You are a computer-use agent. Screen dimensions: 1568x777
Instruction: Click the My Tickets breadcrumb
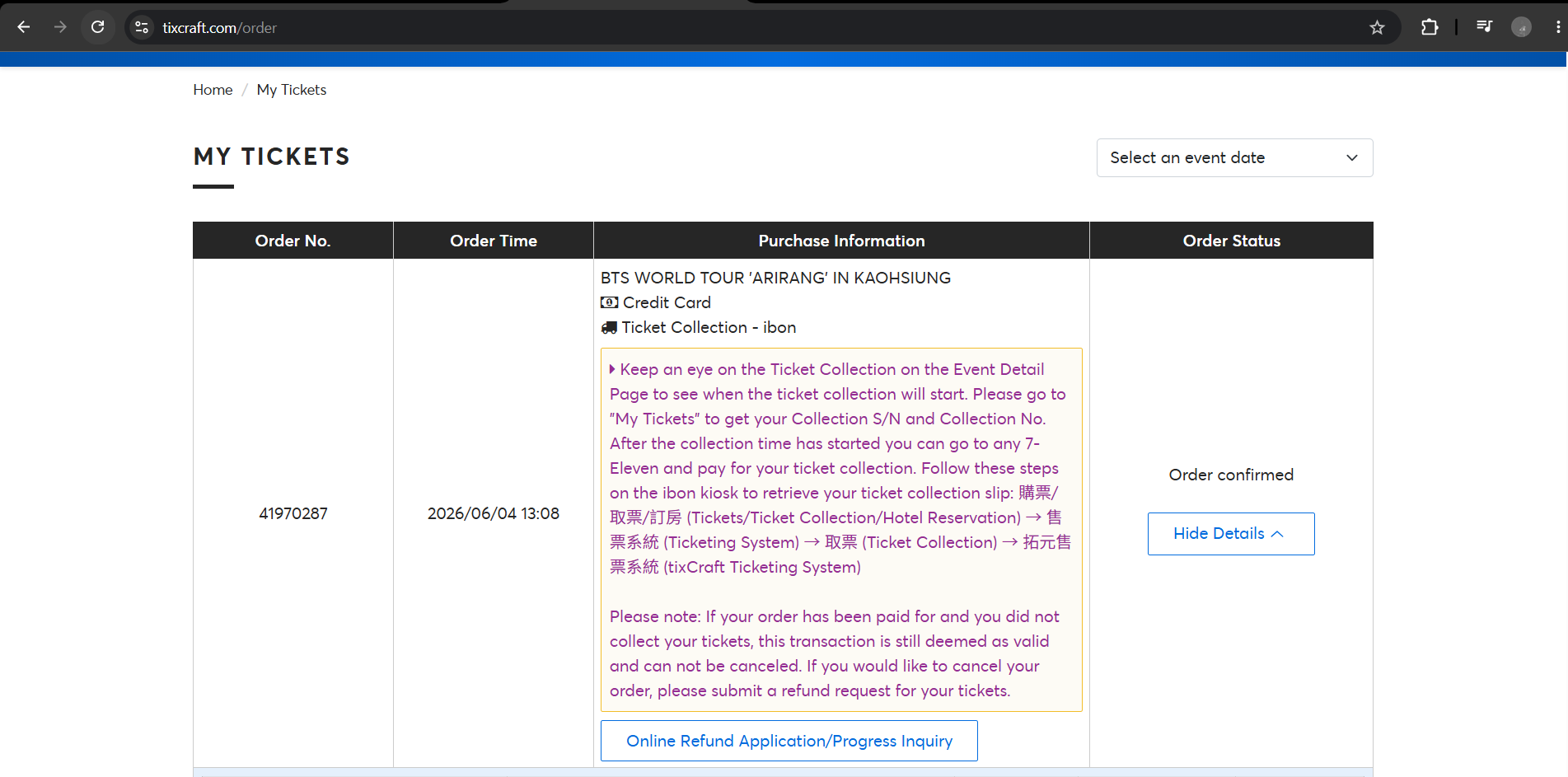292,90
